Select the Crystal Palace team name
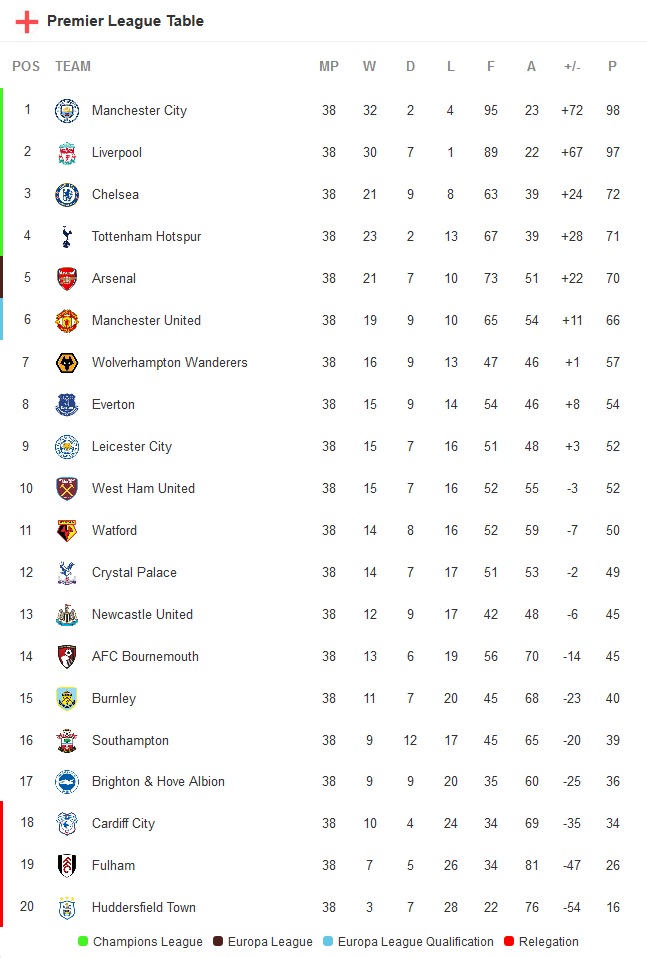This screenshot has width=647, height=958. [134, 573]
